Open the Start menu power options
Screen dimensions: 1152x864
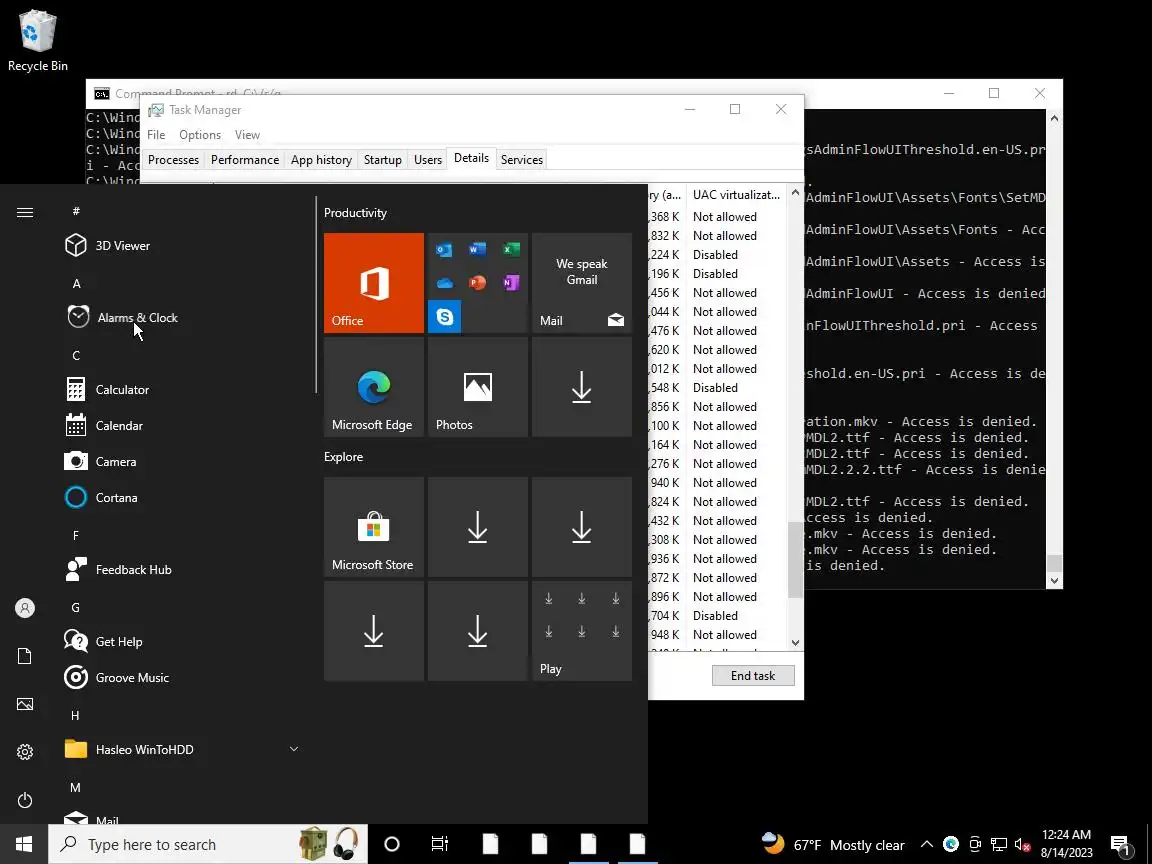(25, 799)
